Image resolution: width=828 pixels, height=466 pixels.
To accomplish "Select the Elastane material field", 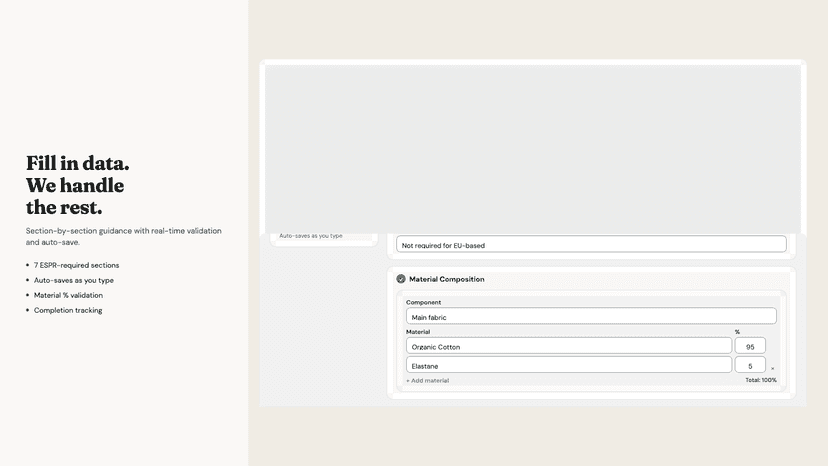I will [x=569, y=365].
